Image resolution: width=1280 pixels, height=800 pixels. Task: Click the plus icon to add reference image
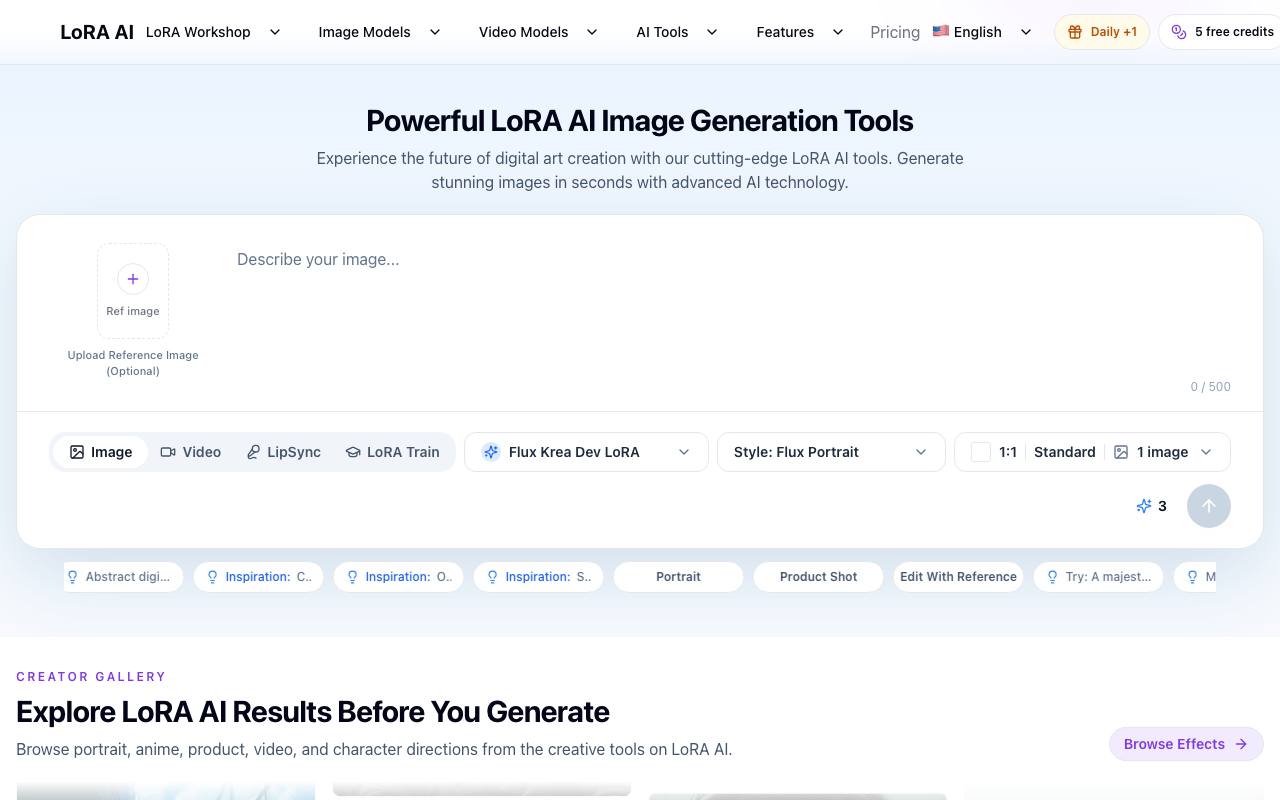tap(133, 279)
